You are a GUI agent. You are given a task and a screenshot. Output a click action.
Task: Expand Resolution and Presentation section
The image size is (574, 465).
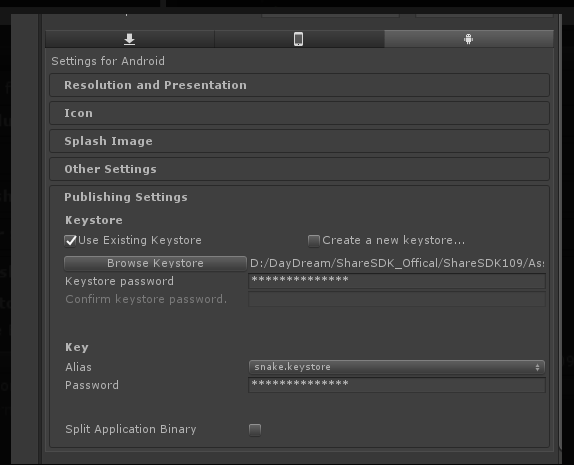coord(299,85)
